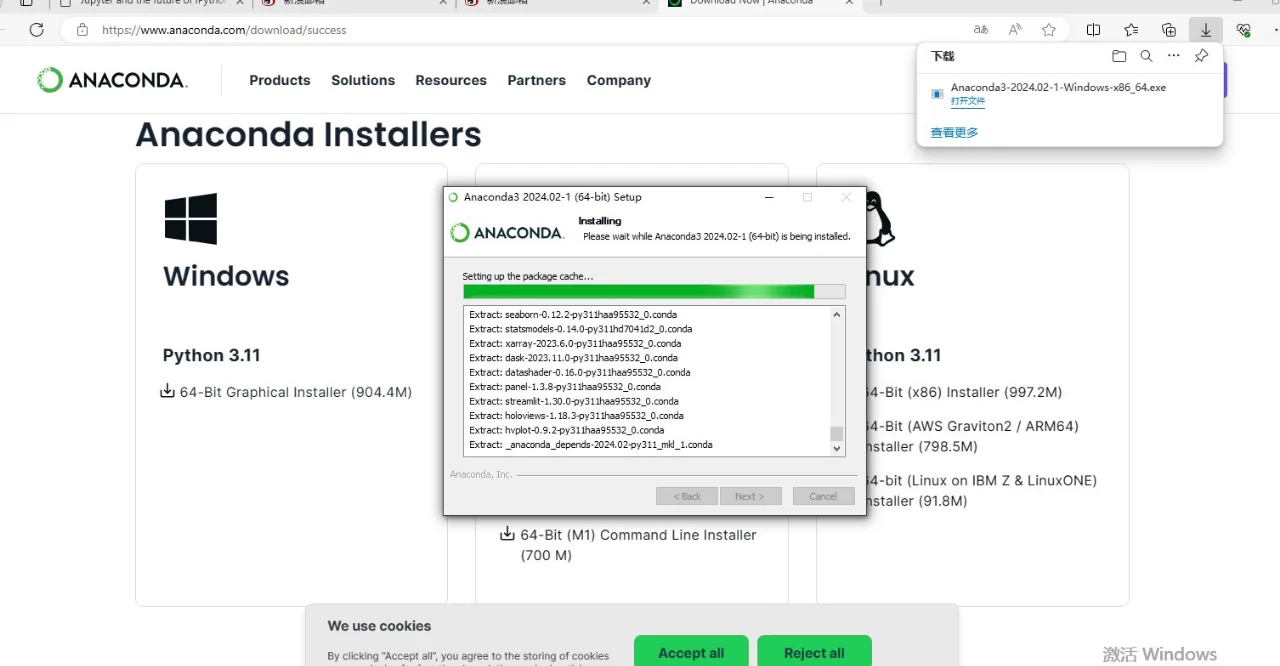Open the Company menu
Image resolution: width=1280 pixels, height=666 pixels.
pos(619,80)
